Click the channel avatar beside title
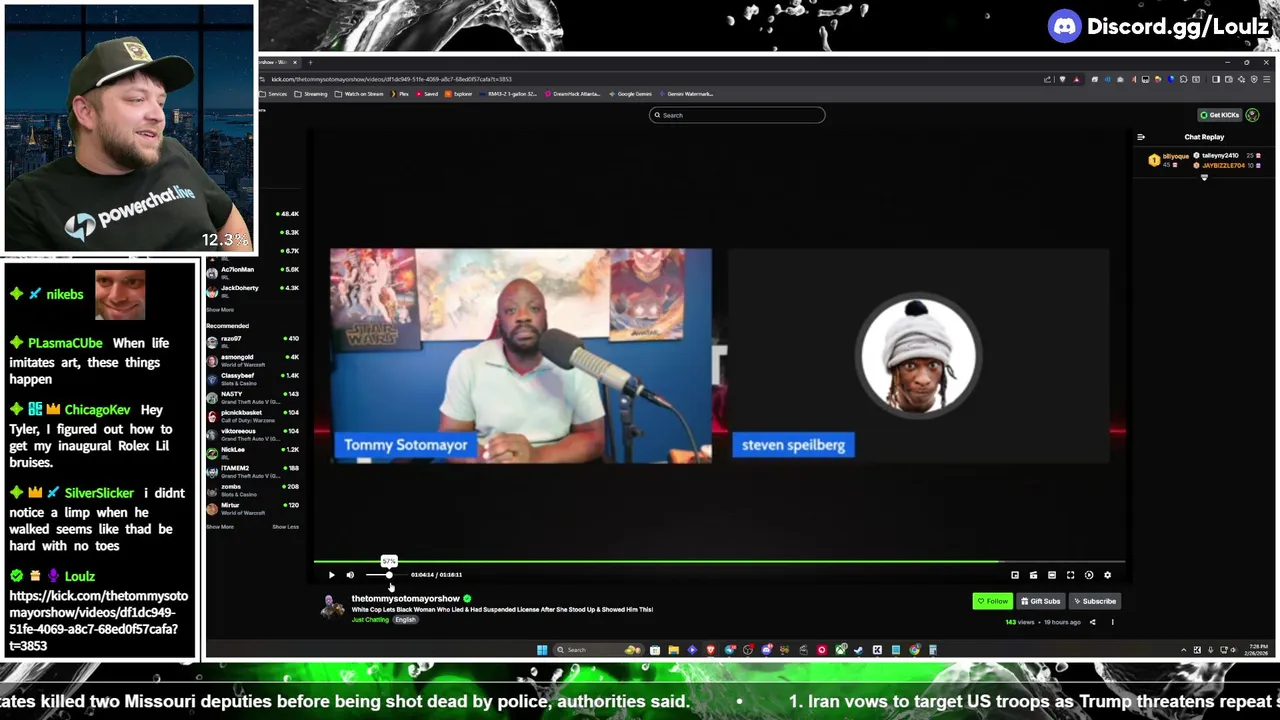The width and height of the screenshot is (1280, 720). point(331,606)
